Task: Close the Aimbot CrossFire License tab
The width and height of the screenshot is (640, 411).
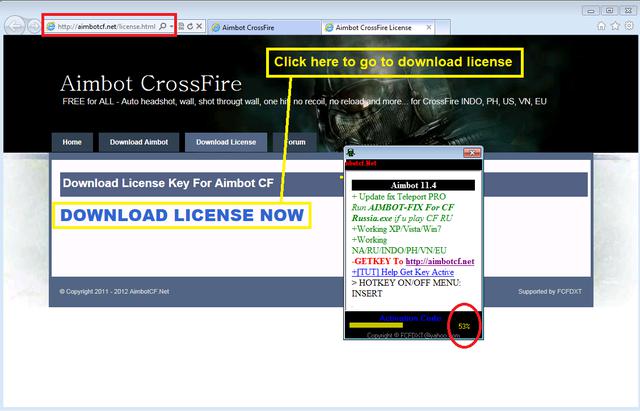Action: pos(429,27)
